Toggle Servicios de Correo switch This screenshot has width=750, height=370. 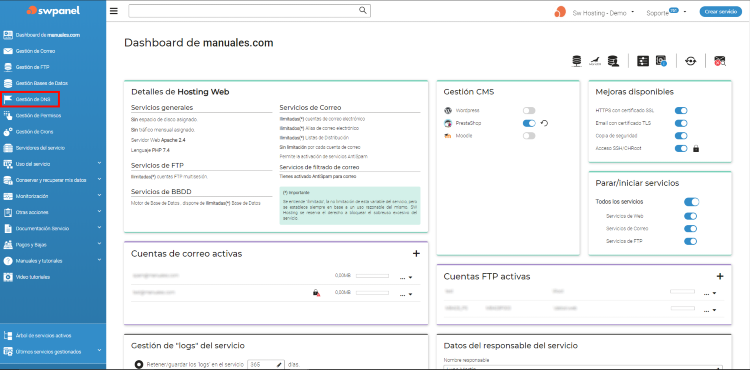(x=691, y=229)
